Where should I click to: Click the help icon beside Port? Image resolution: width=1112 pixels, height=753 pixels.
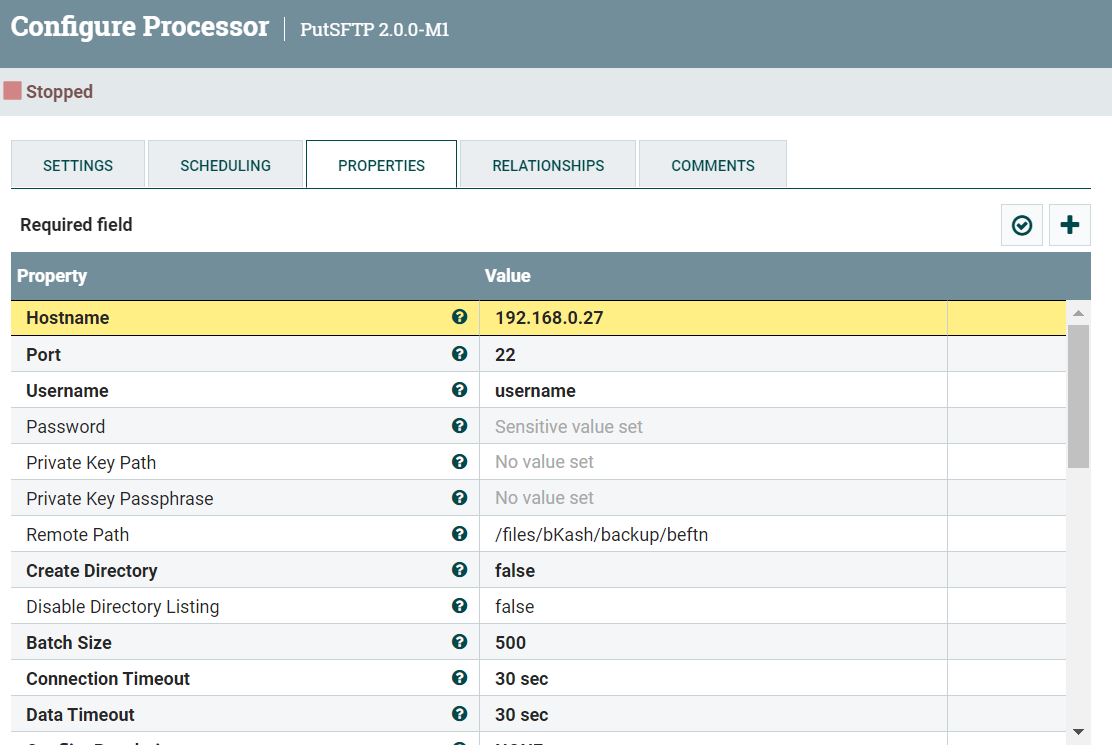pyautogui.click(x=459, y=353)
